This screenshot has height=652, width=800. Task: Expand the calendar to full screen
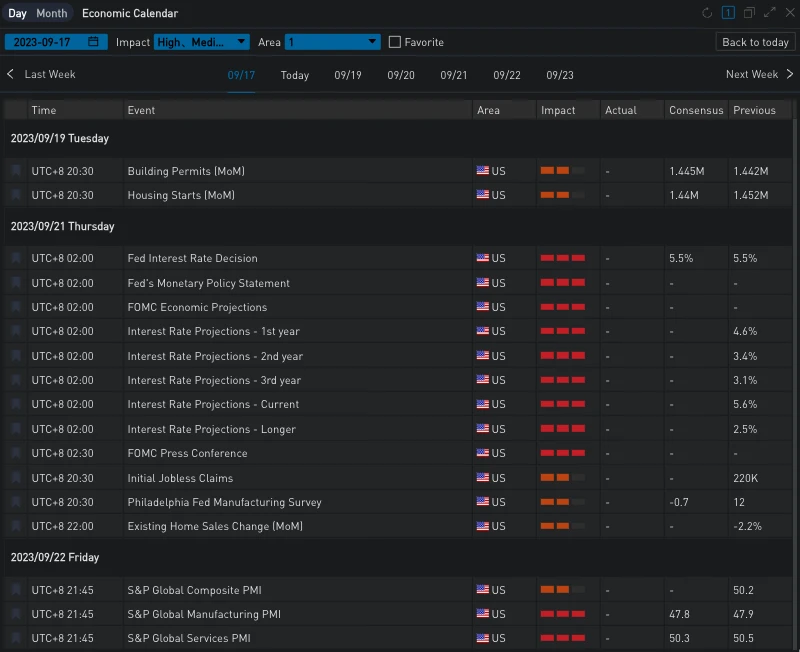pyautogui.click(x=769, y=13)
